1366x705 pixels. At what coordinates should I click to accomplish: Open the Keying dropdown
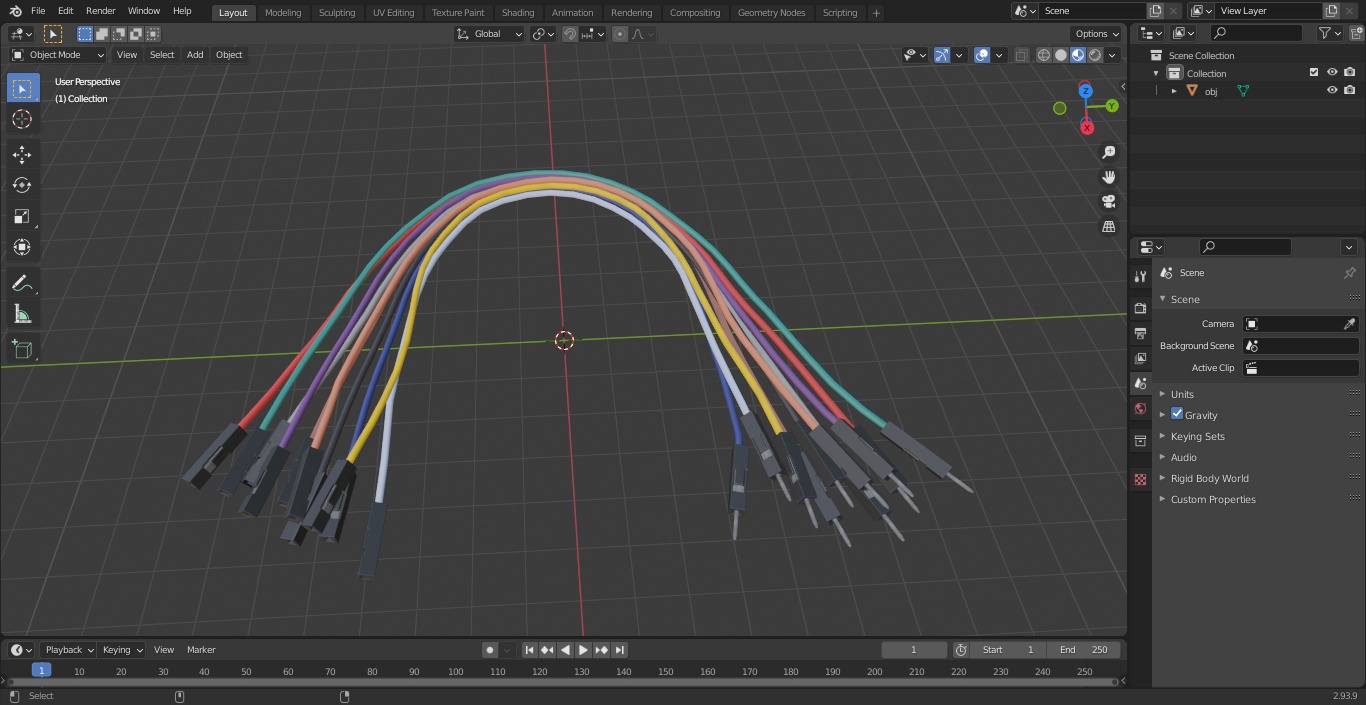(122, 650)
